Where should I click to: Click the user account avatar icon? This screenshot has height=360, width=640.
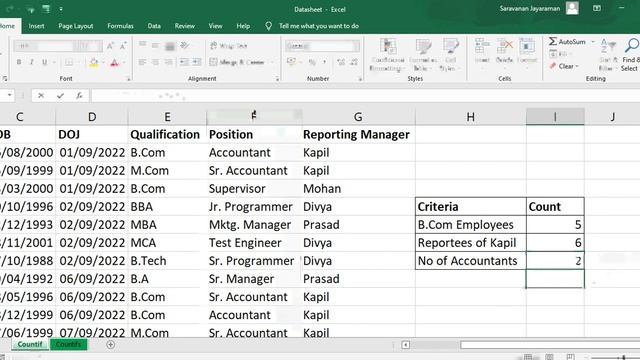572,8
